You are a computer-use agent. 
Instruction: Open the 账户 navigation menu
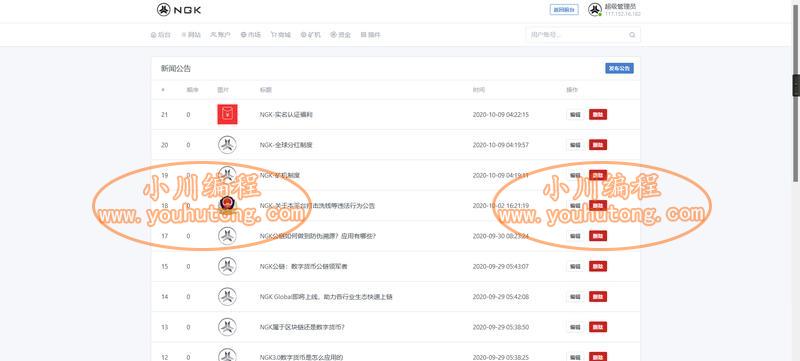click(220, 35)
